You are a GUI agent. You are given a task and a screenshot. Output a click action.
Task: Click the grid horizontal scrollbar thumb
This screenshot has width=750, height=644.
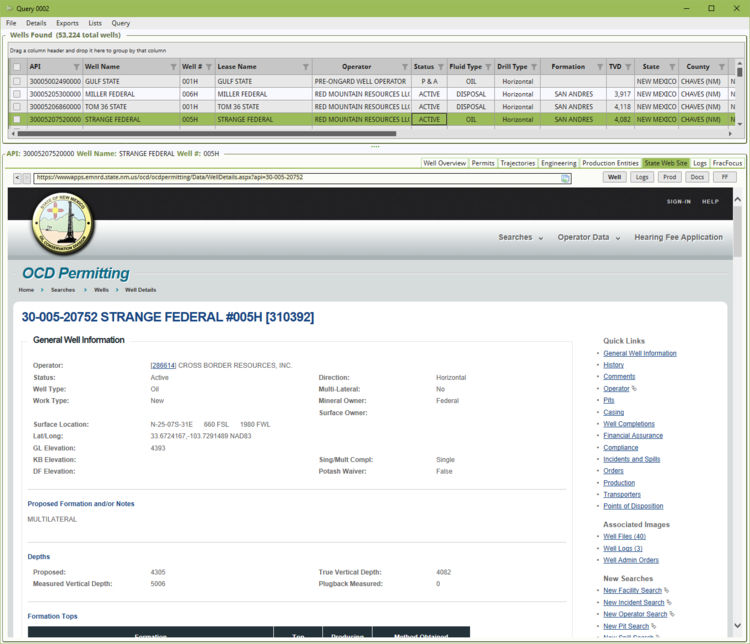(207, 134)
